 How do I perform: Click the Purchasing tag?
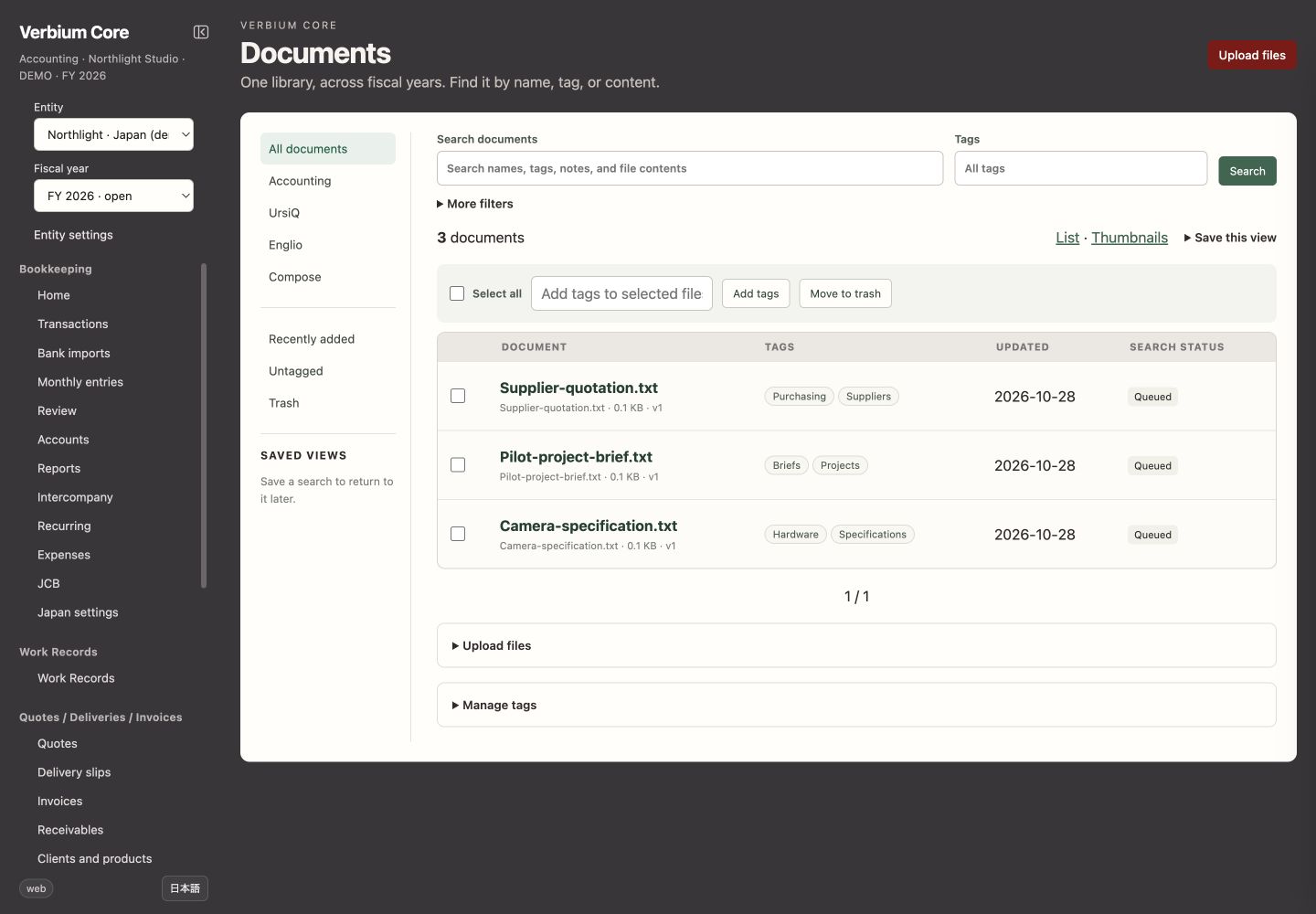799,396
